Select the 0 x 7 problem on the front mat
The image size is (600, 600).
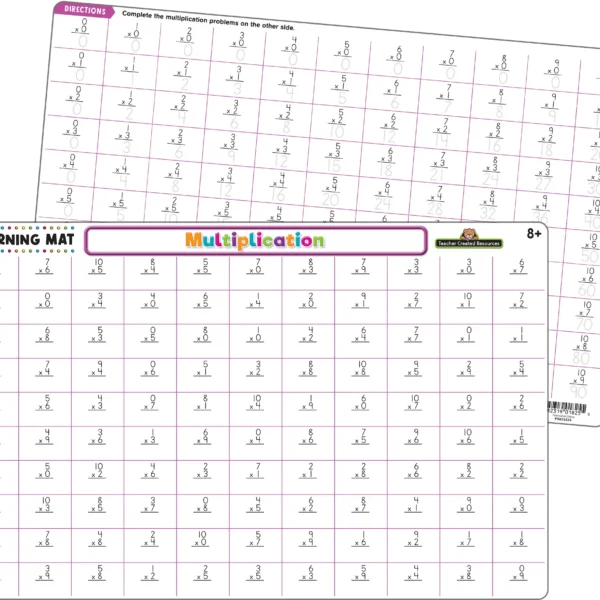[150, 403]
